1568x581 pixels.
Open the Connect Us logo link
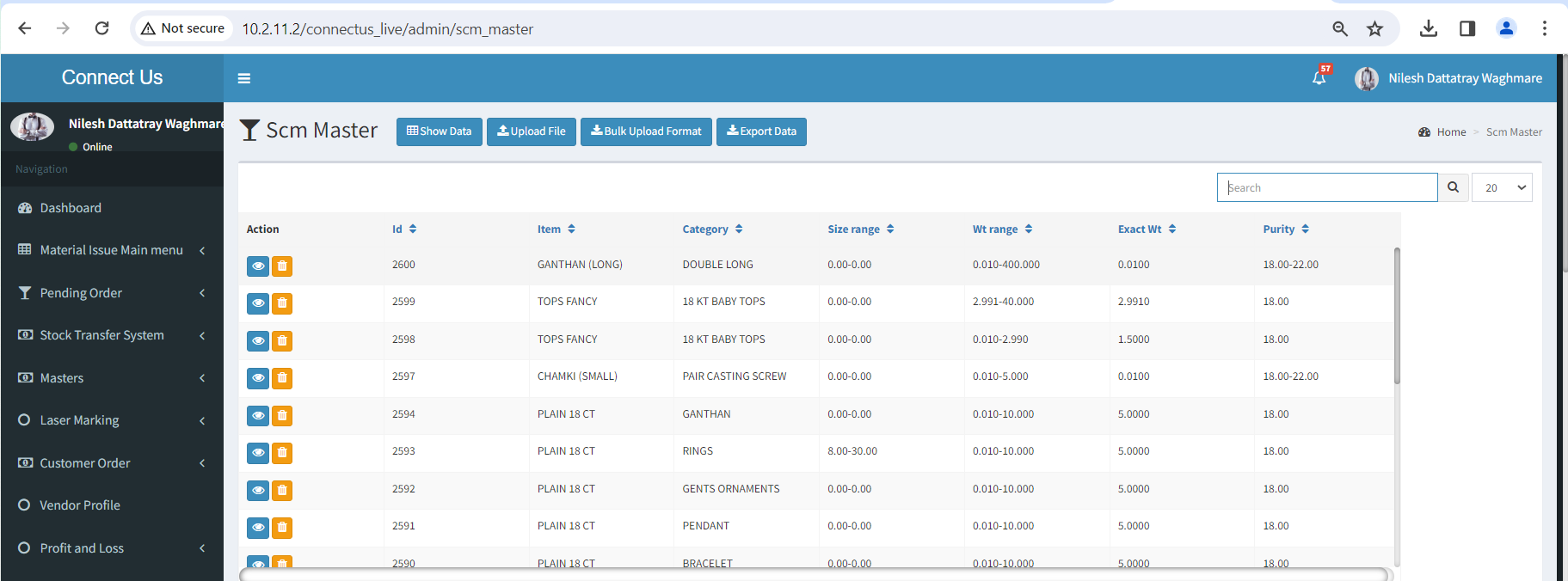coord(112,77)
